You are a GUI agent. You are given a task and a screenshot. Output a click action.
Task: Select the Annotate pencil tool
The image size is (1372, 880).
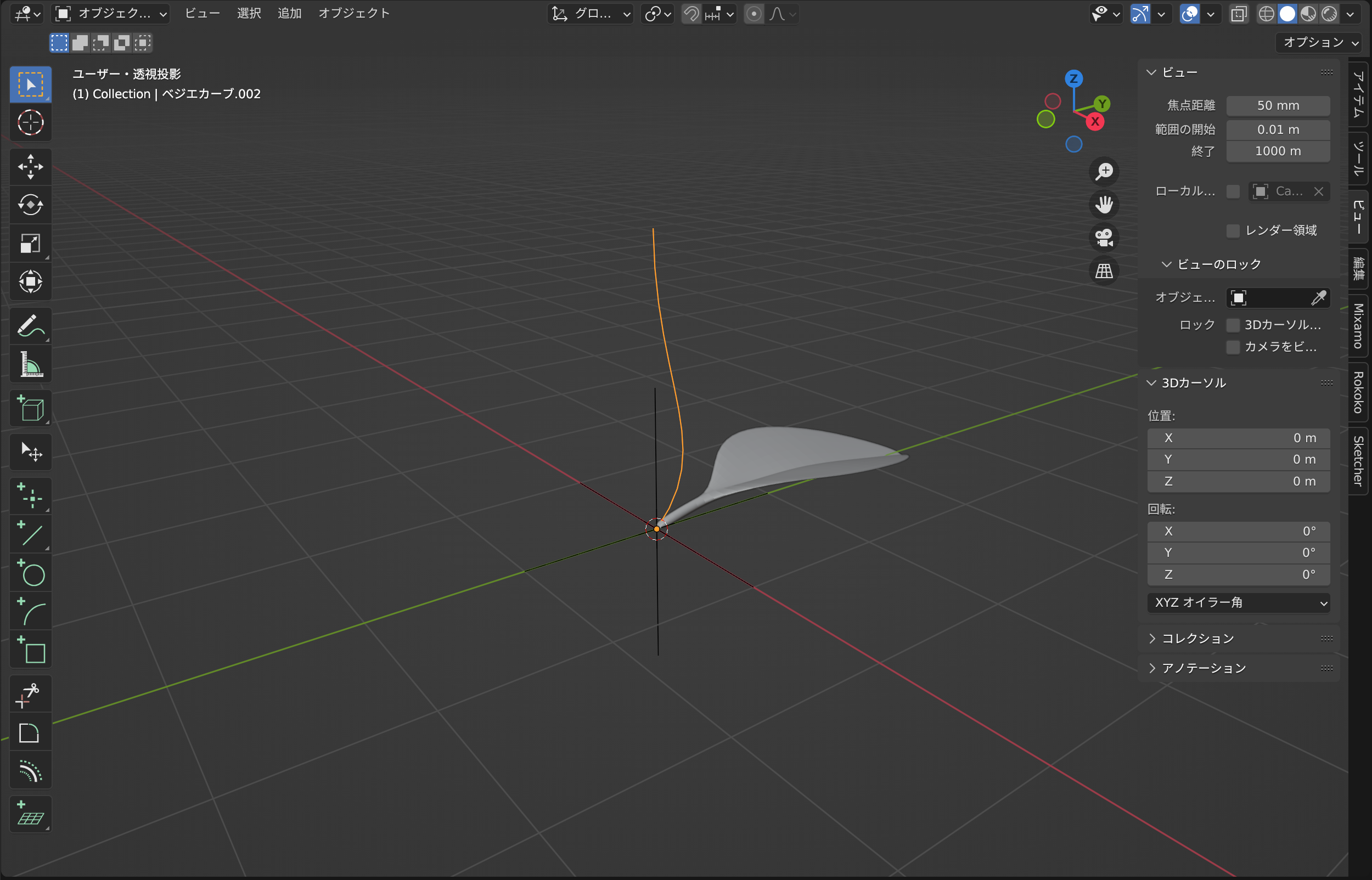click(x=30, y=326)
